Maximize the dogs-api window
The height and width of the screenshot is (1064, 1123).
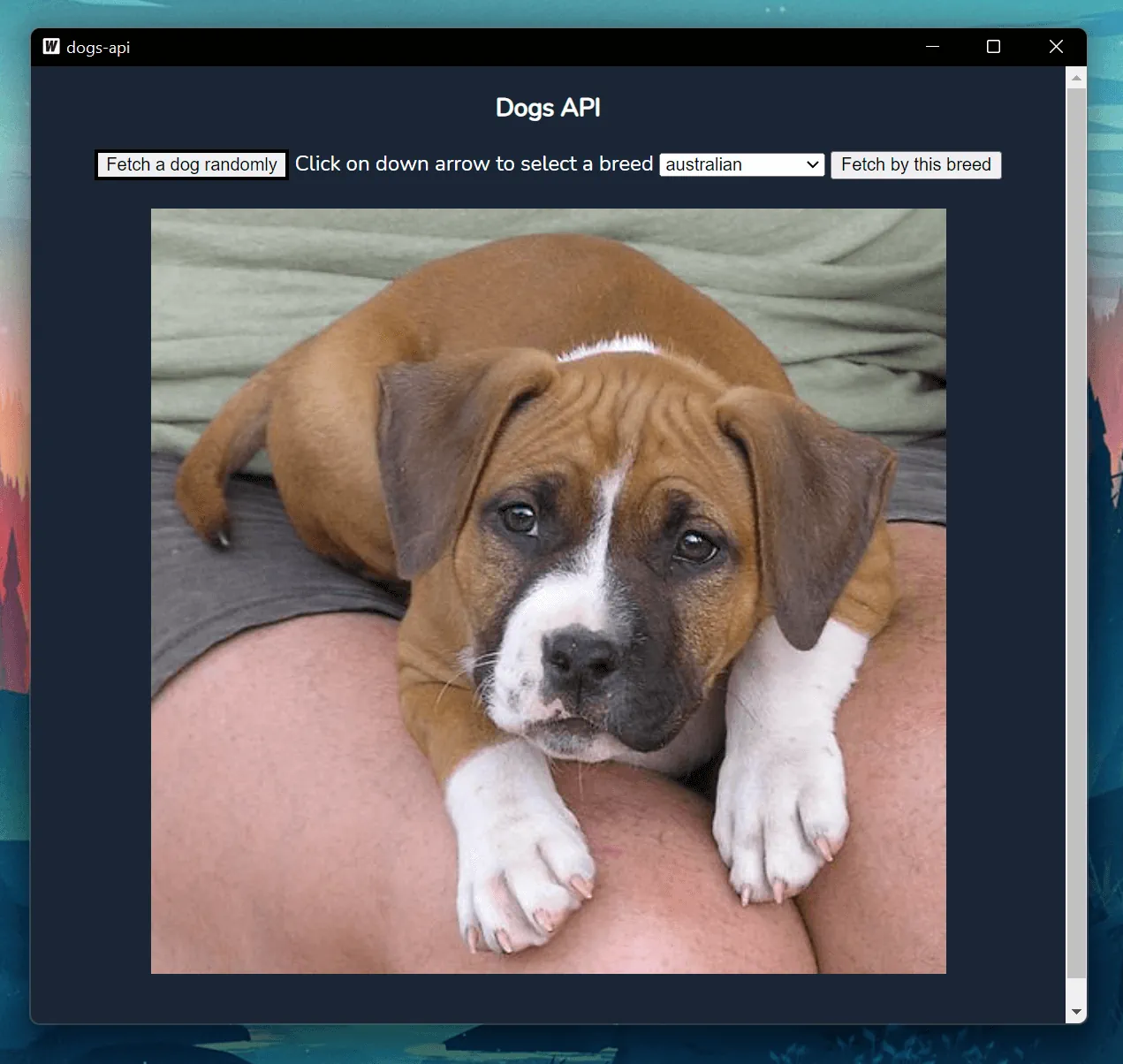993,47
